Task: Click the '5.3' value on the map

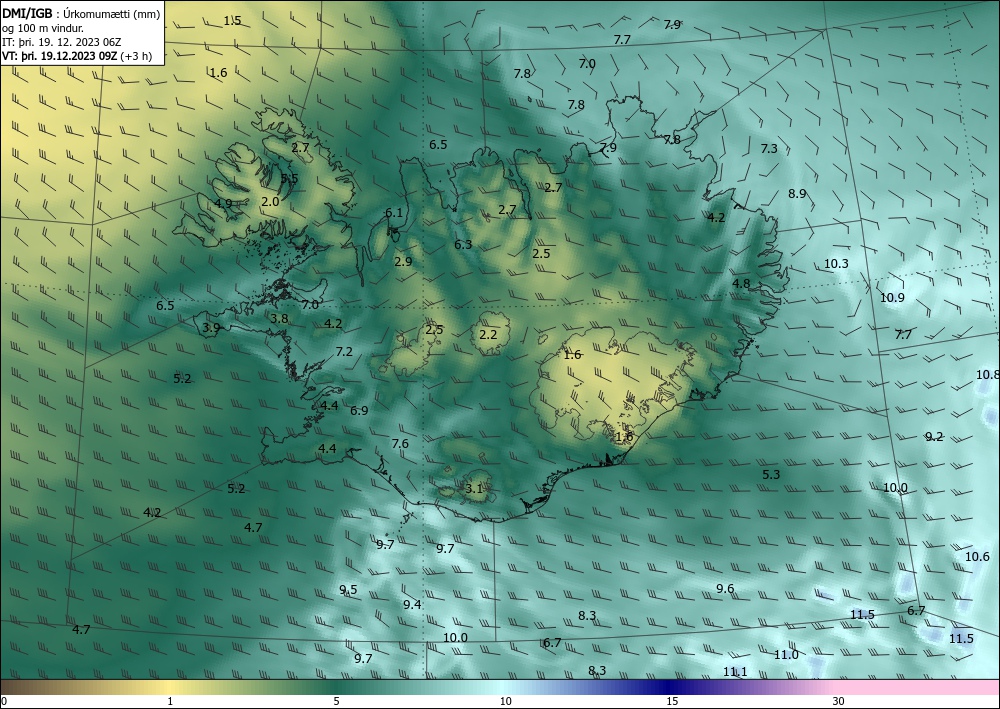Action: tap(771, 474)
